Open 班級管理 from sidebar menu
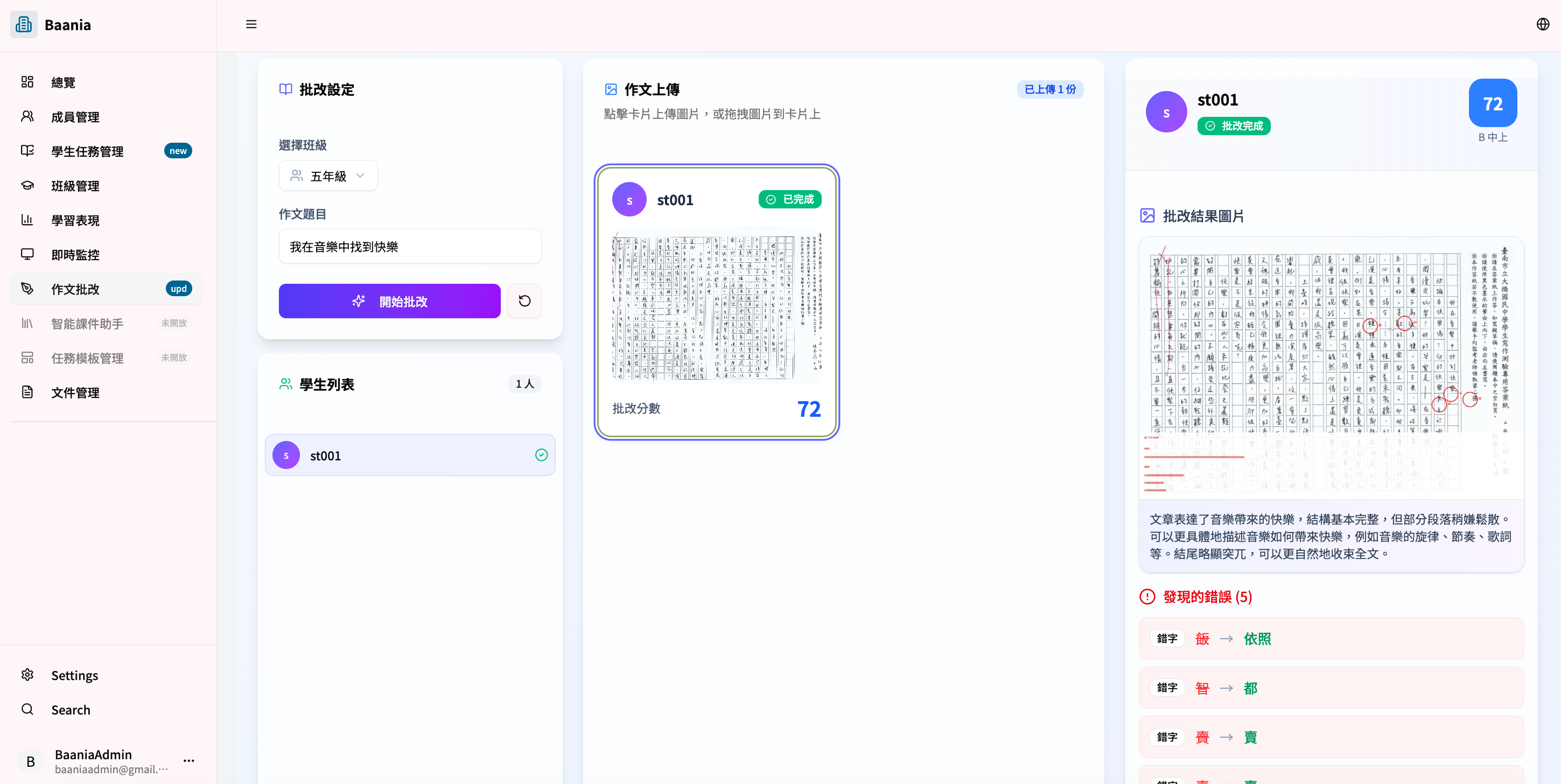The height and width of the screenshot is (784, 1561). pyautogui.click(x=75, y=185)
